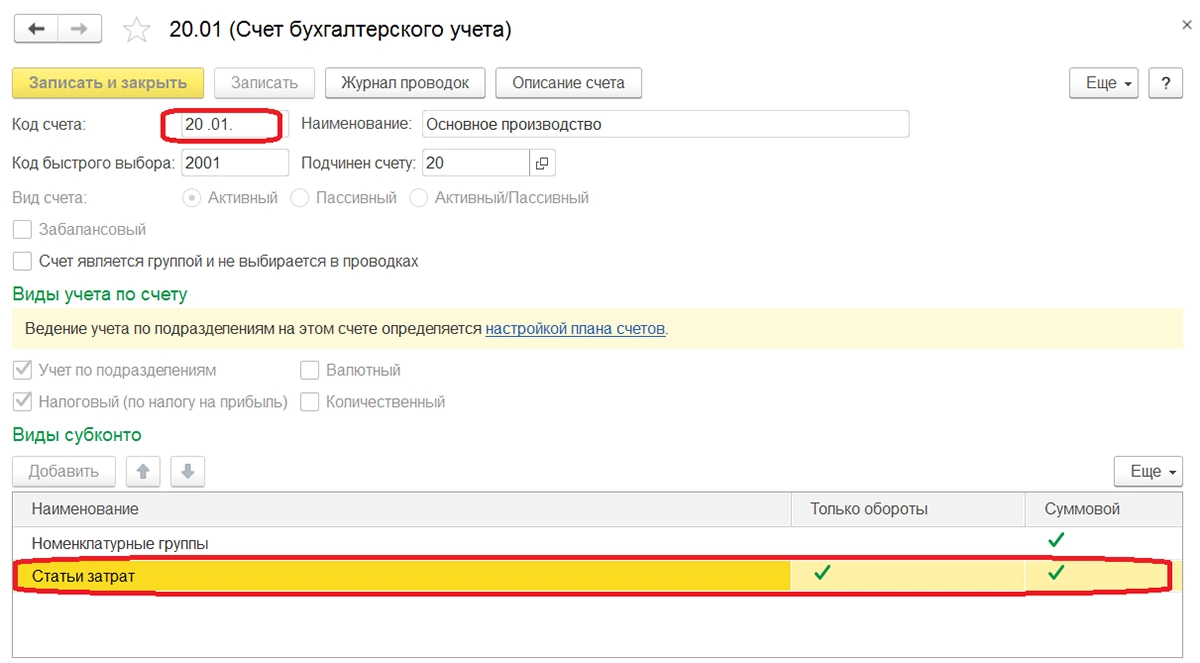Click the Наименование input field
The image size is (1200, 663).
click(x=665, y=124)
